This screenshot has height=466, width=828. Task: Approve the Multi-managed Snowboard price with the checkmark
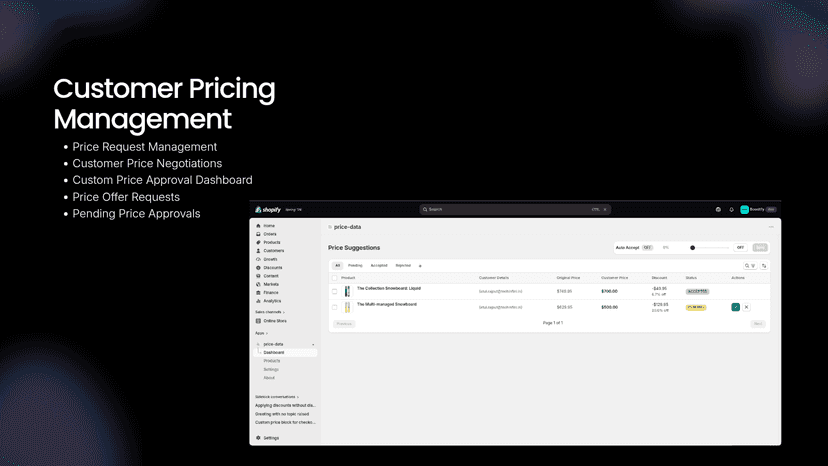coord(735,307)
